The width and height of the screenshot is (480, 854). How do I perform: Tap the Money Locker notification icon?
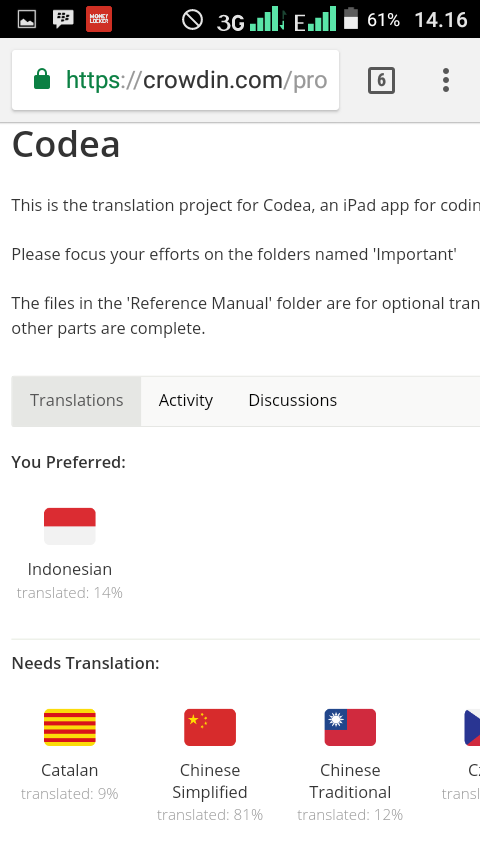point(99,19)
